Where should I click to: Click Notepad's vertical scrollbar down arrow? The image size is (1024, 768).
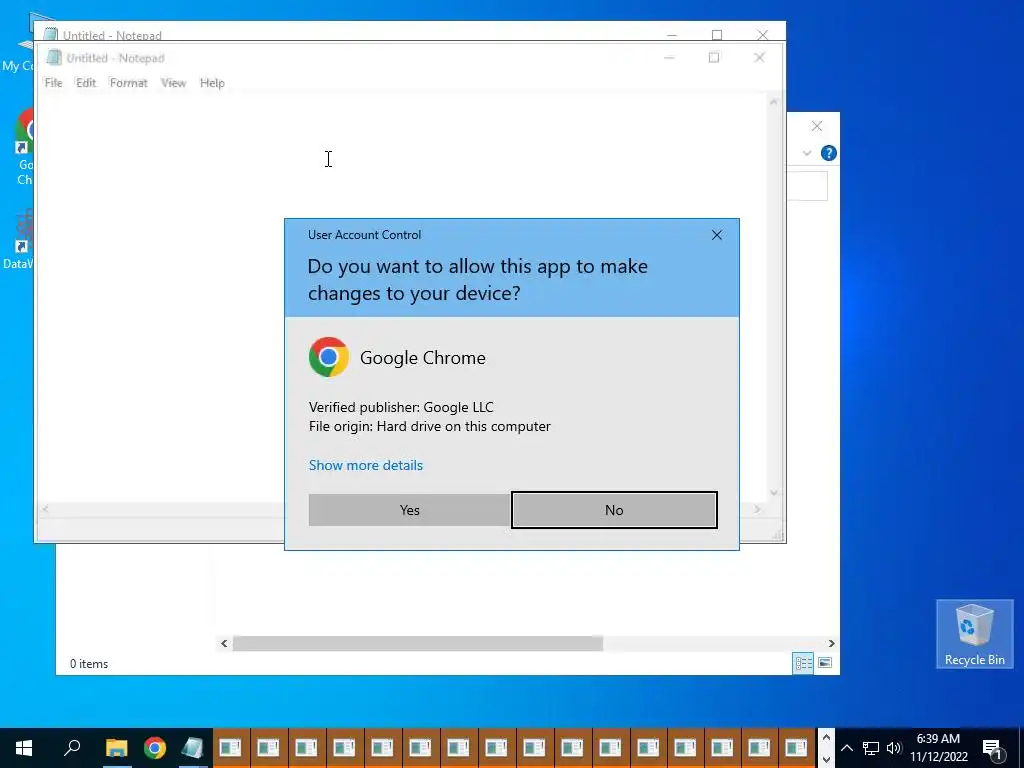pyautogui.click(x=774, y=492)
